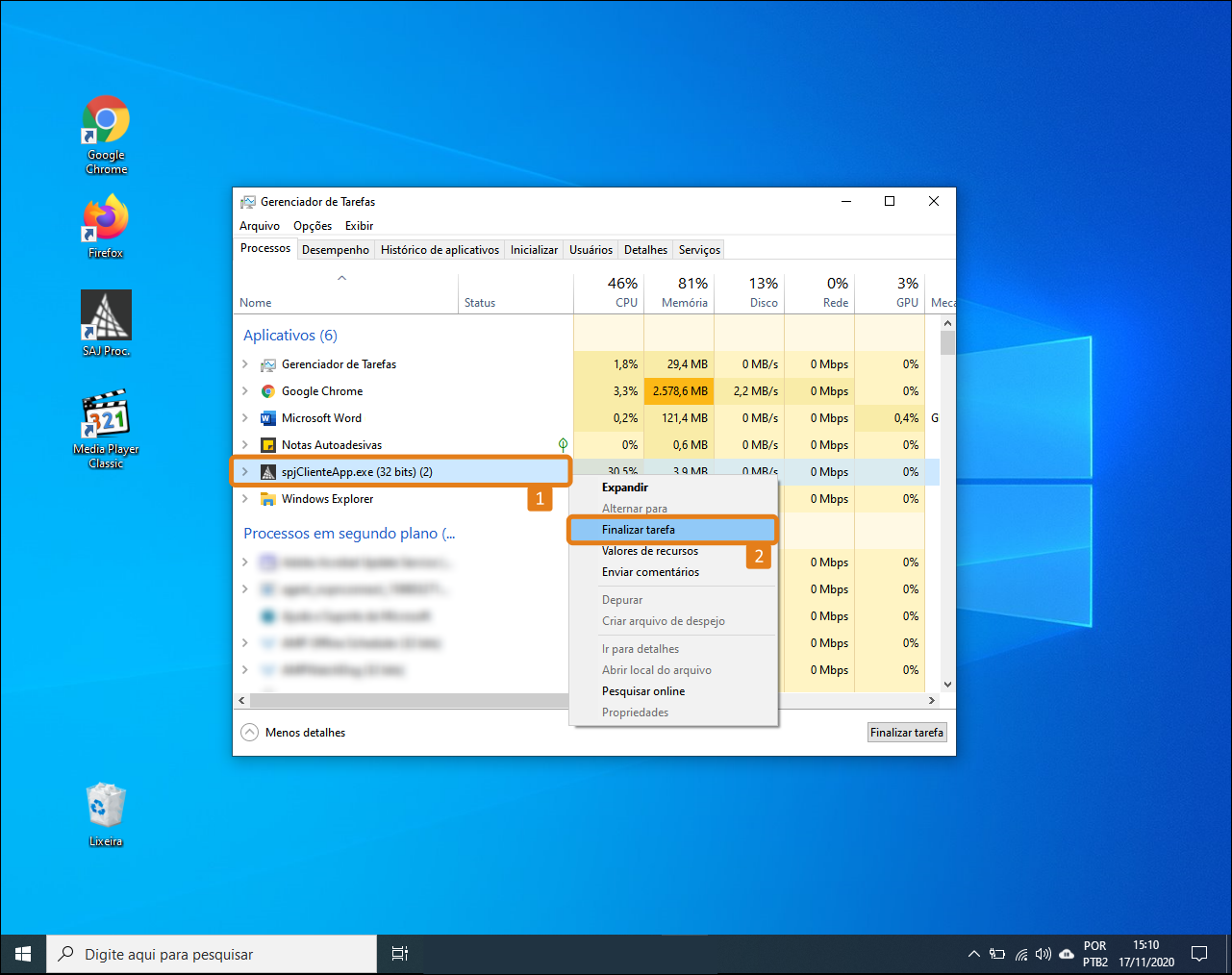This screenshot has width=1232, height=975.
Task: Click the Windows Start button
Action: pos(23,954)
